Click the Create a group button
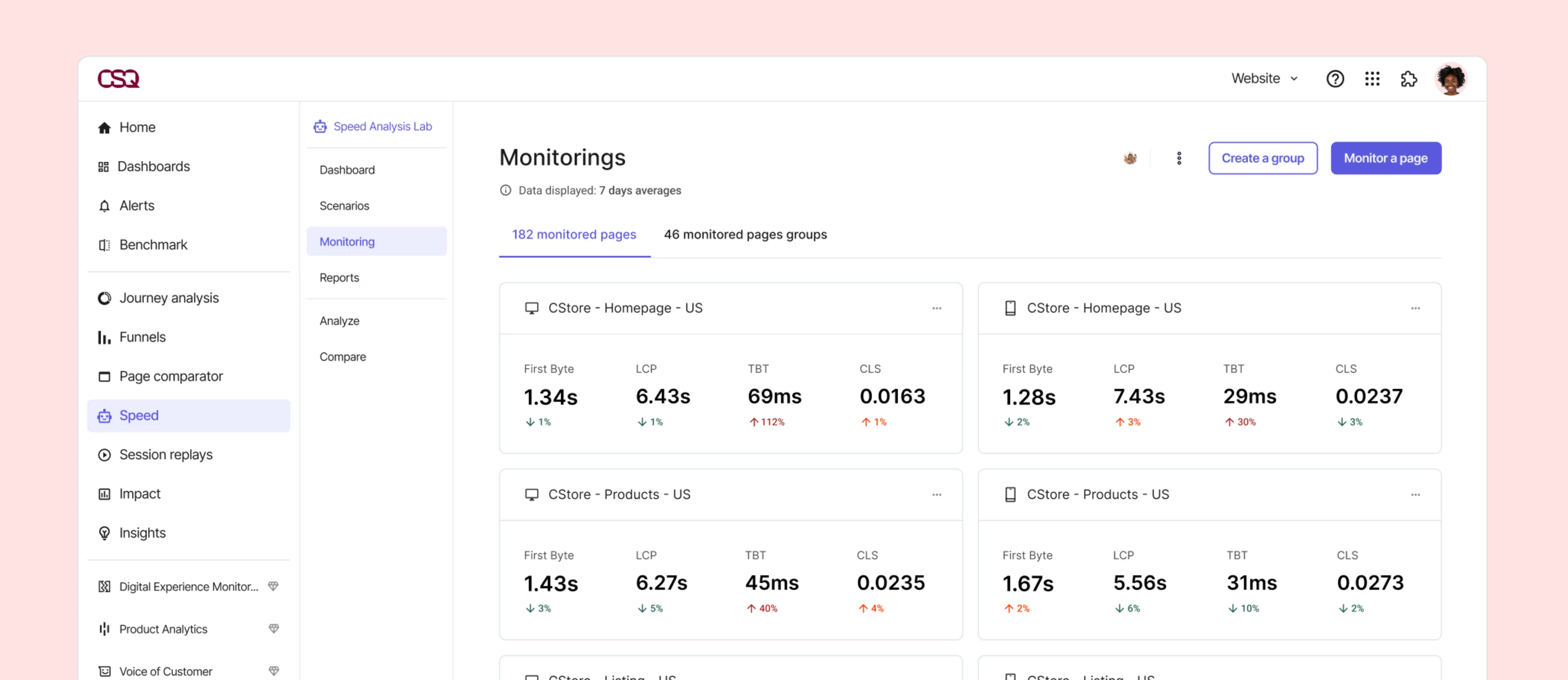The width and height of the screenshot is (1568, 680). point(1263,158)
